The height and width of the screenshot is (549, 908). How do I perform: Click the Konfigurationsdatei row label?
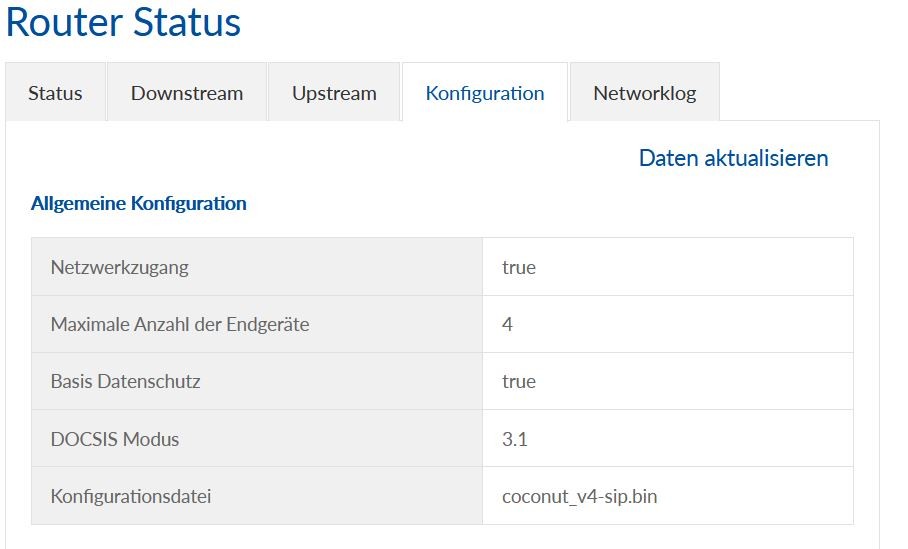pyautogui.click(x=131, y=496)
